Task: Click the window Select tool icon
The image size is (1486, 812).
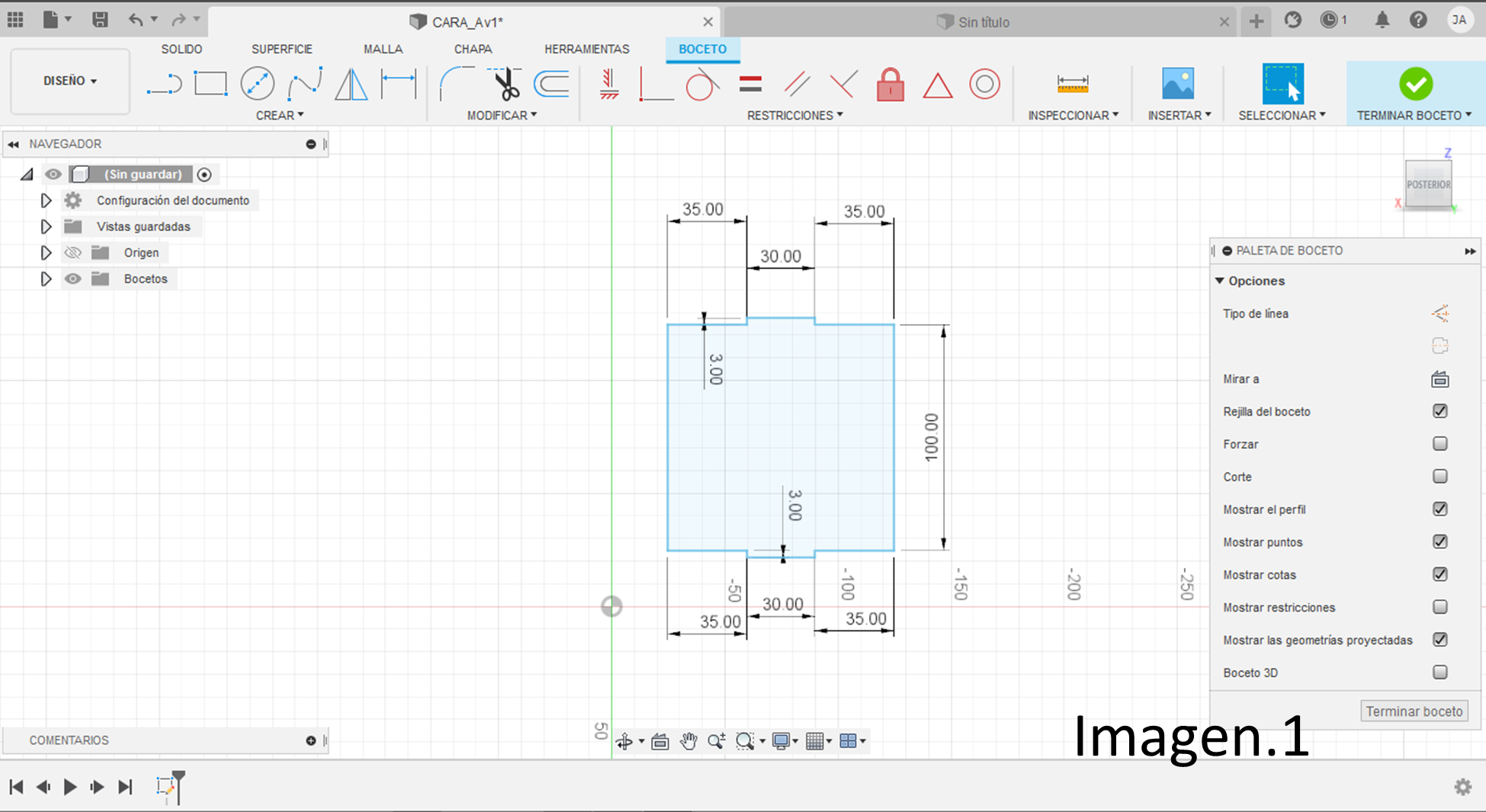Action: coord(1282,84)
